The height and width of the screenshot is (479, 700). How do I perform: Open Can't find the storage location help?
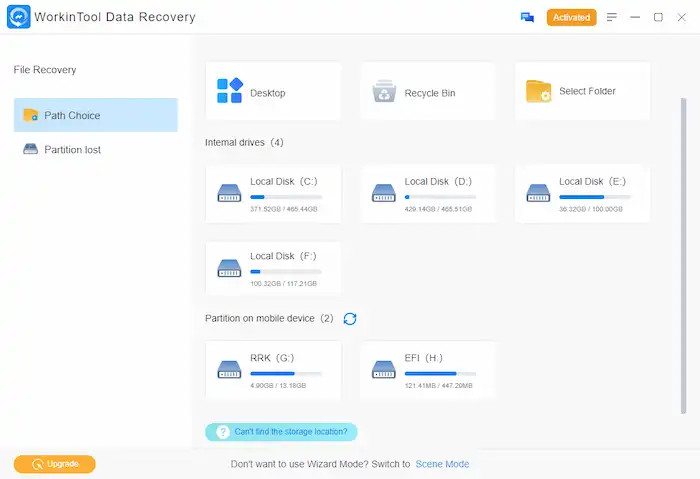tap(281, 432)
